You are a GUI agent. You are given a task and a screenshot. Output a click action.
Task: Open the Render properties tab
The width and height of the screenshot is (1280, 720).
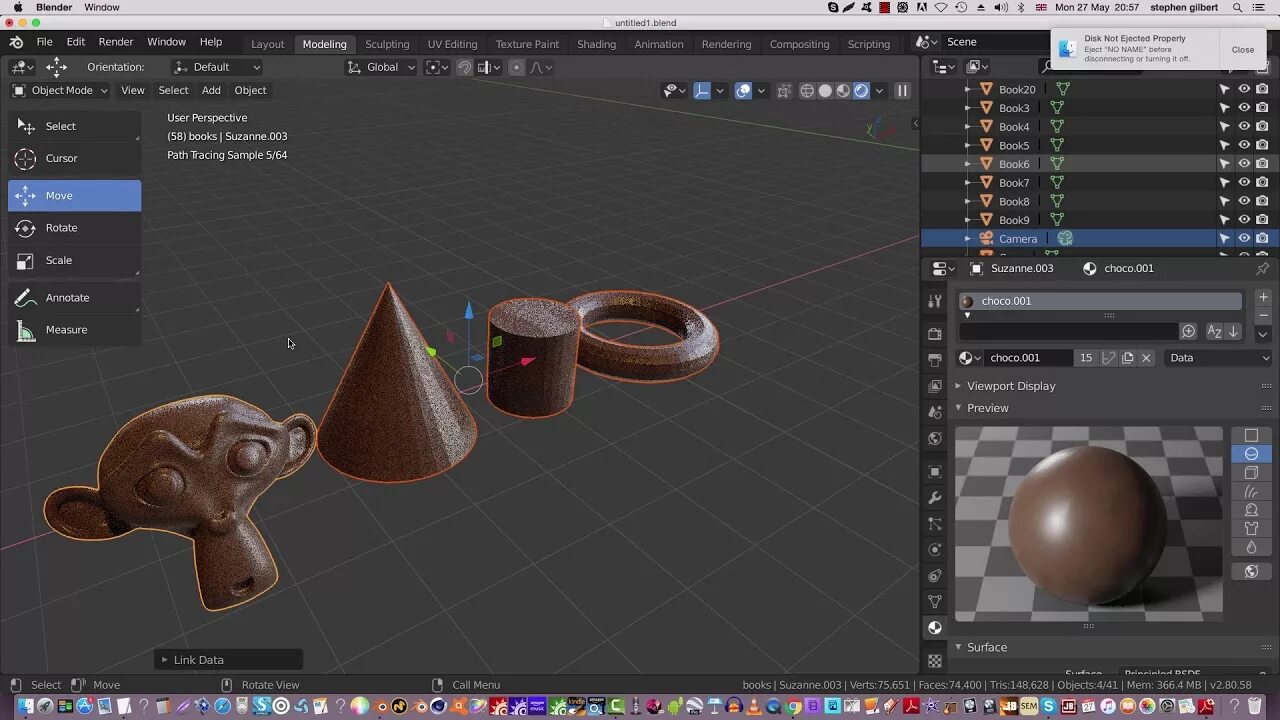(x=935, y=333)
